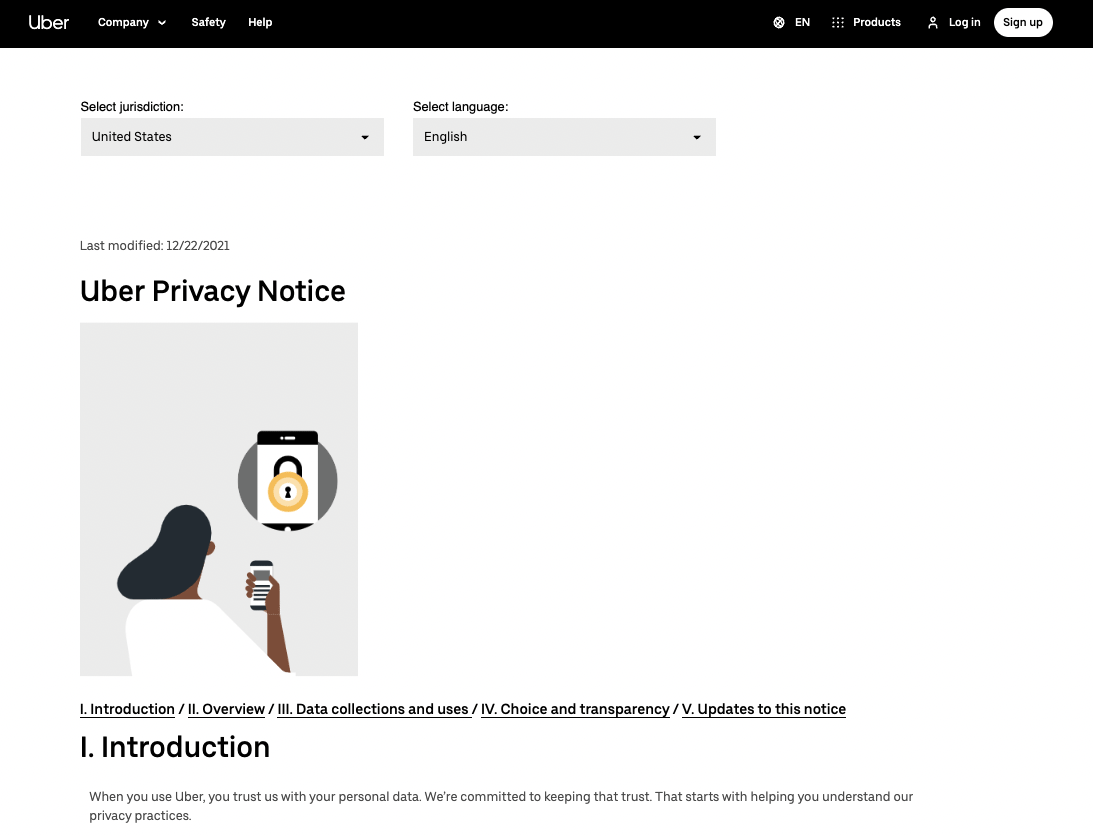Go to IV. Choice and transparency
1093x836 pixels.
(x=575, y=709)
